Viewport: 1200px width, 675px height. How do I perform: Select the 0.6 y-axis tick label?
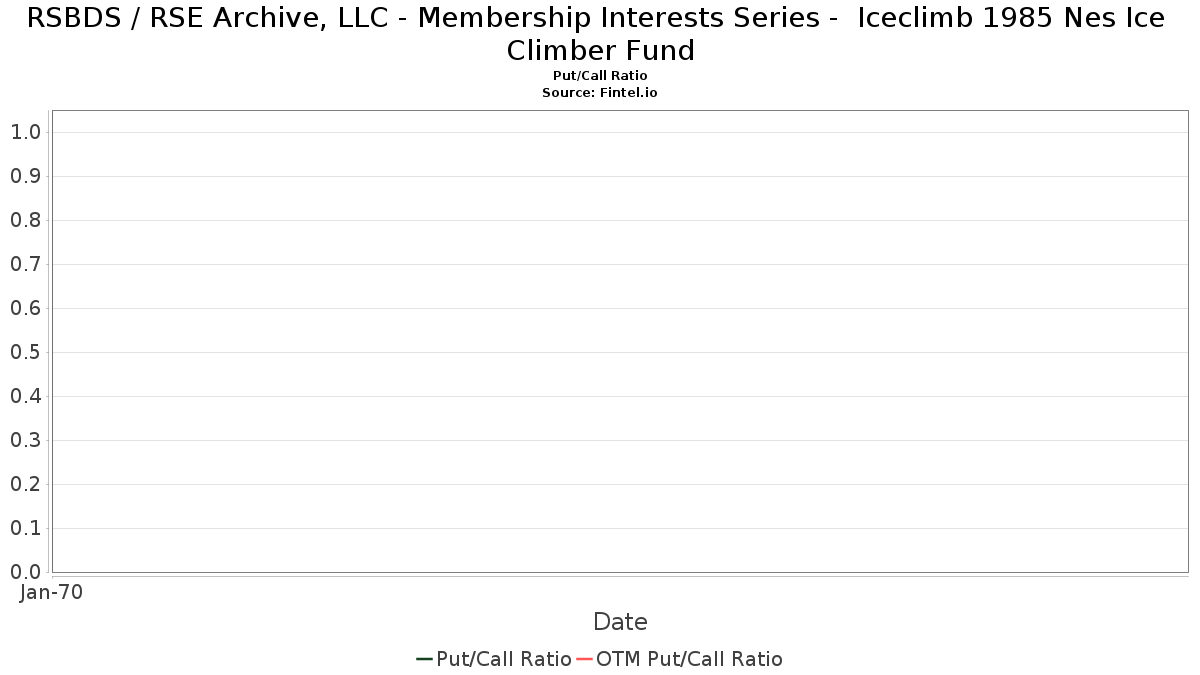[x=25, y=308]
